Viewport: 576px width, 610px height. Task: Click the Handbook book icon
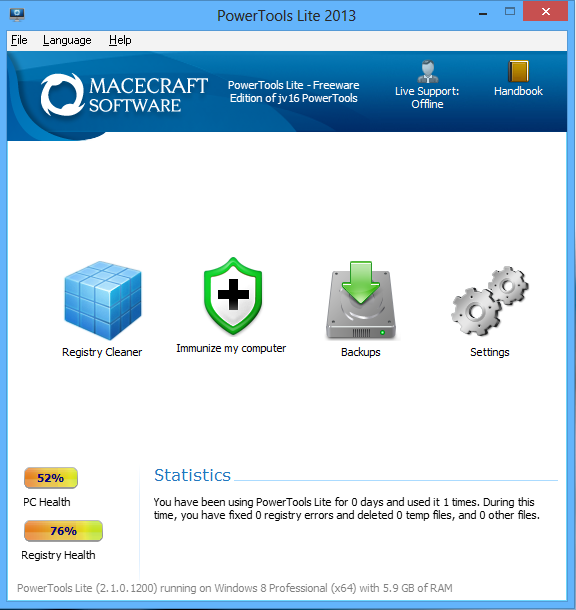point(518,71)
